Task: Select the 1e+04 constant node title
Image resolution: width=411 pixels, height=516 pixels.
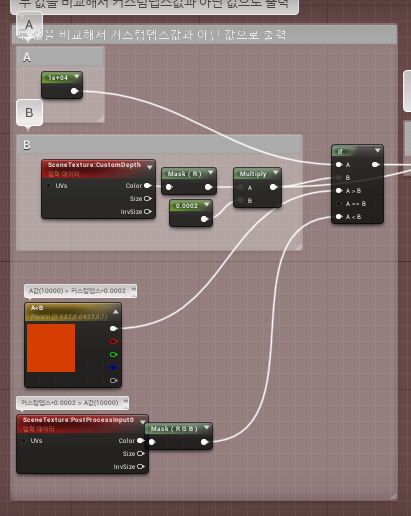Action: pyautogui.click(x=58, y=78)
